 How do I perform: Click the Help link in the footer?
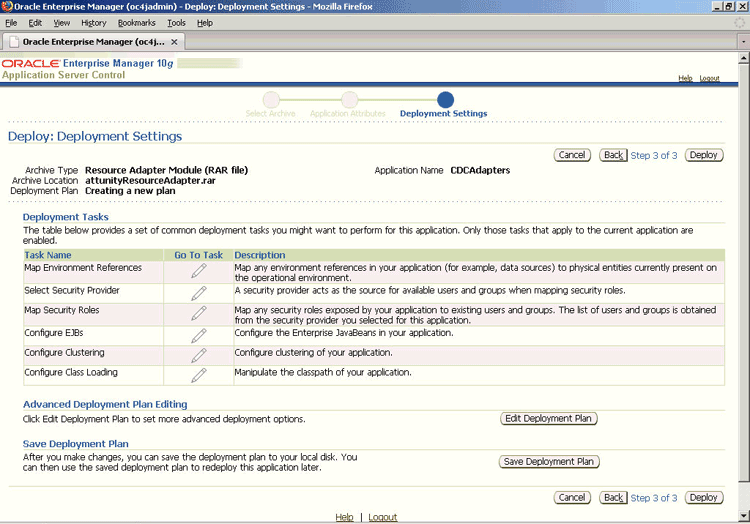click(344, 517)
